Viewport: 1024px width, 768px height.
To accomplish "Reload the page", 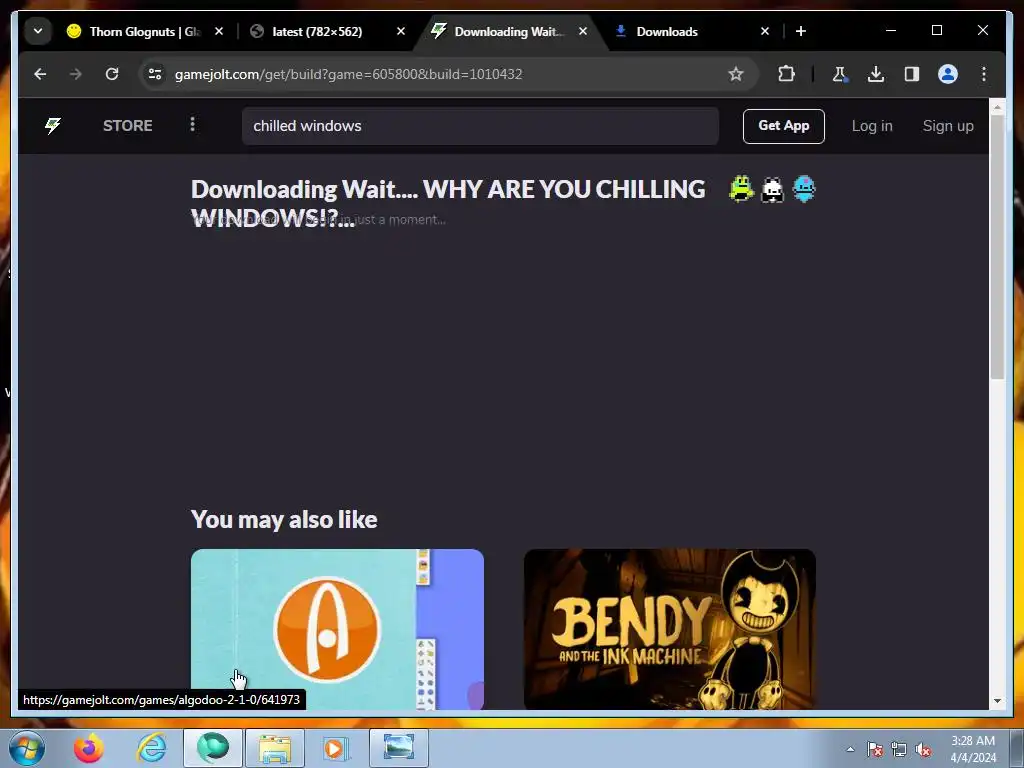I will tap(112, 74).
